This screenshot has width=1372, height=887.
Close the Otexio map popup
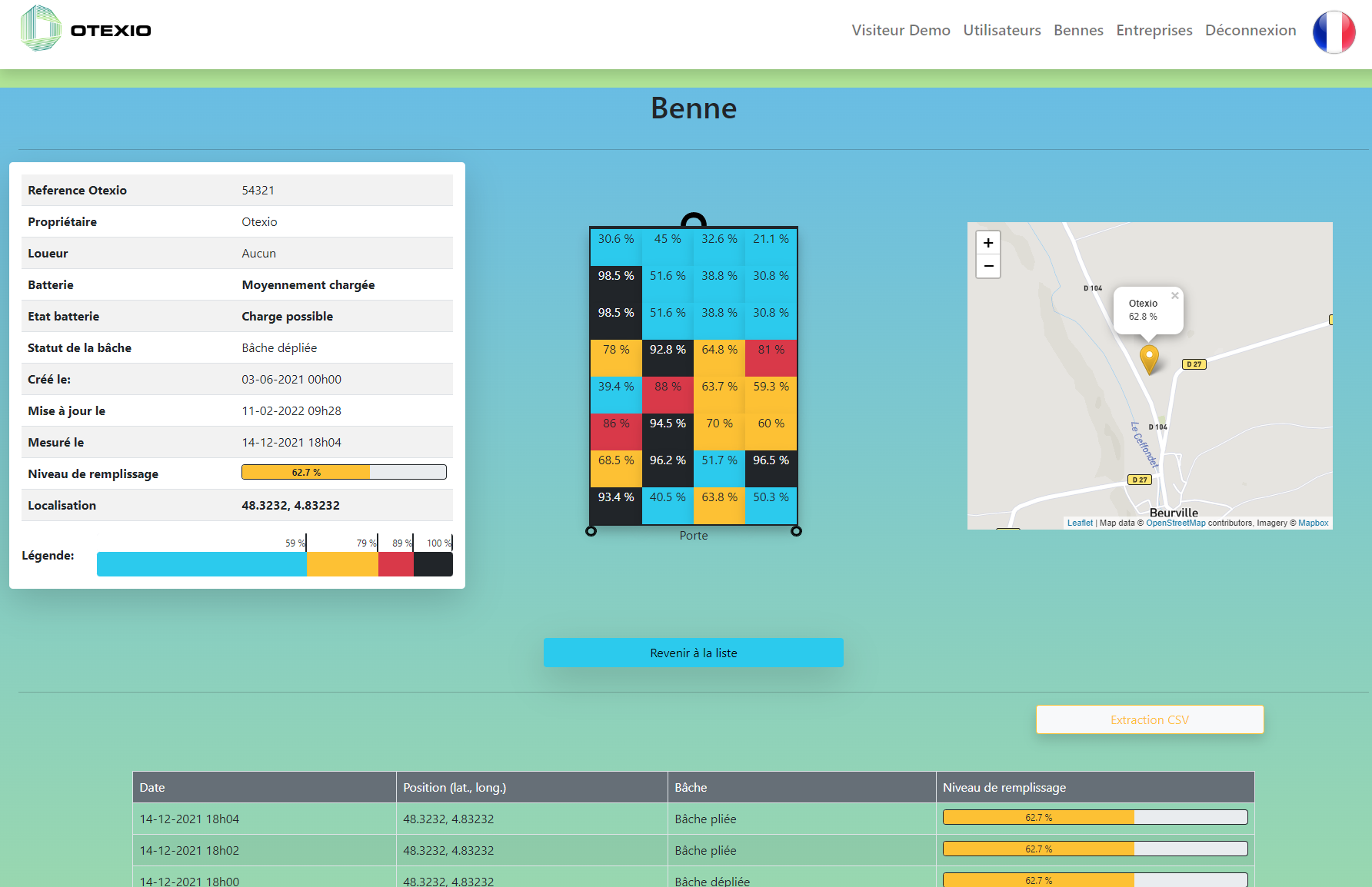pyautogui.click(x=1174, y=296)
